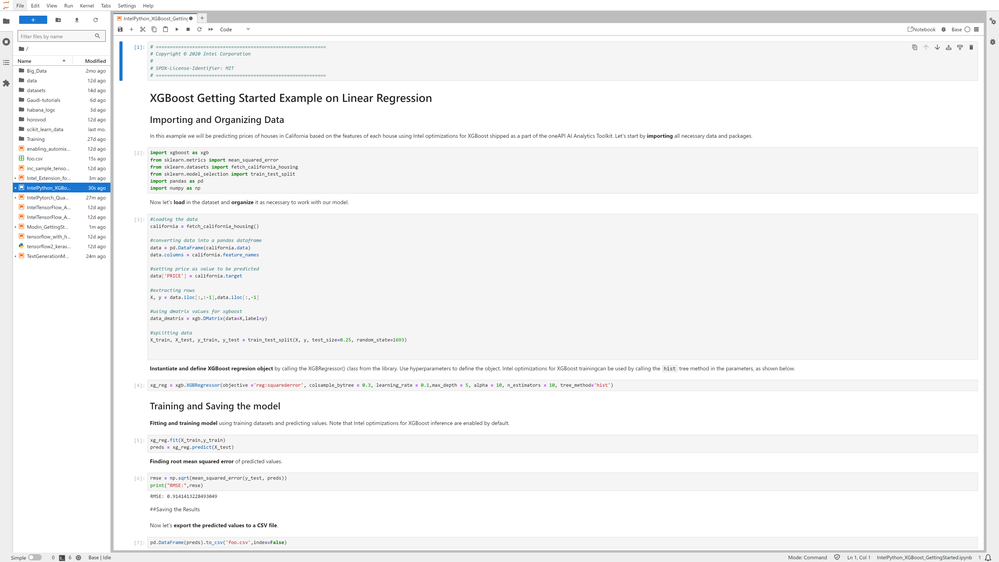Interrupt the kernel using the stop icon
This screenshot has height=562, width=999.
[x=188, y=30]
